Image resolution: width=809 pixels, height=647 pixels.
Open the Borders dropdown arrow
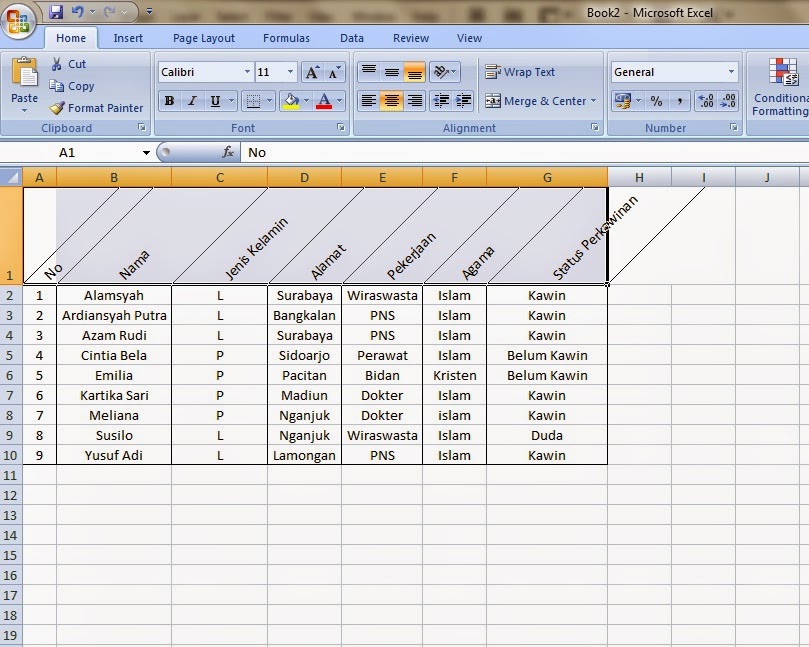269,101
